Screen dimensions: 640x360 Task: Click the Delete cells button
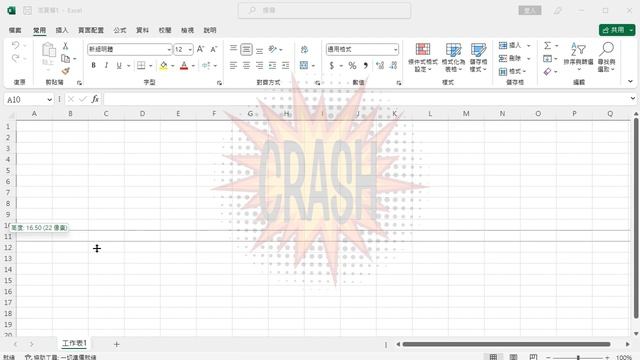pos(510,58)
